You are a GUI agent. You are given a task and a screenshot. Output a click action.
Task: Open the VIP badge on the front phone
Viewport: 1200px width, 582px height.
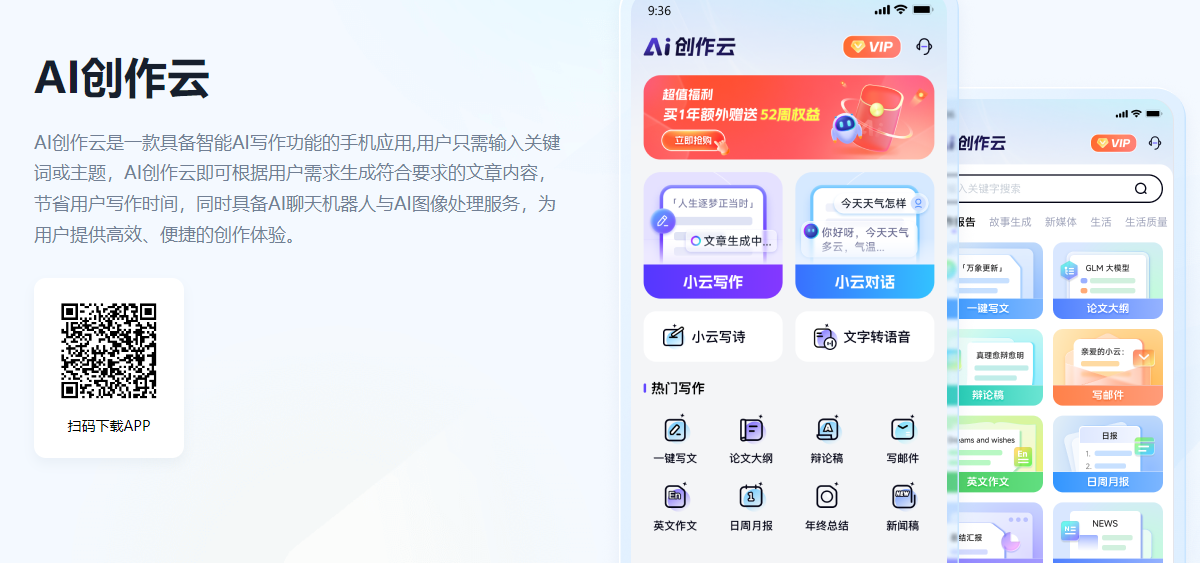click(x=872, y=47)
